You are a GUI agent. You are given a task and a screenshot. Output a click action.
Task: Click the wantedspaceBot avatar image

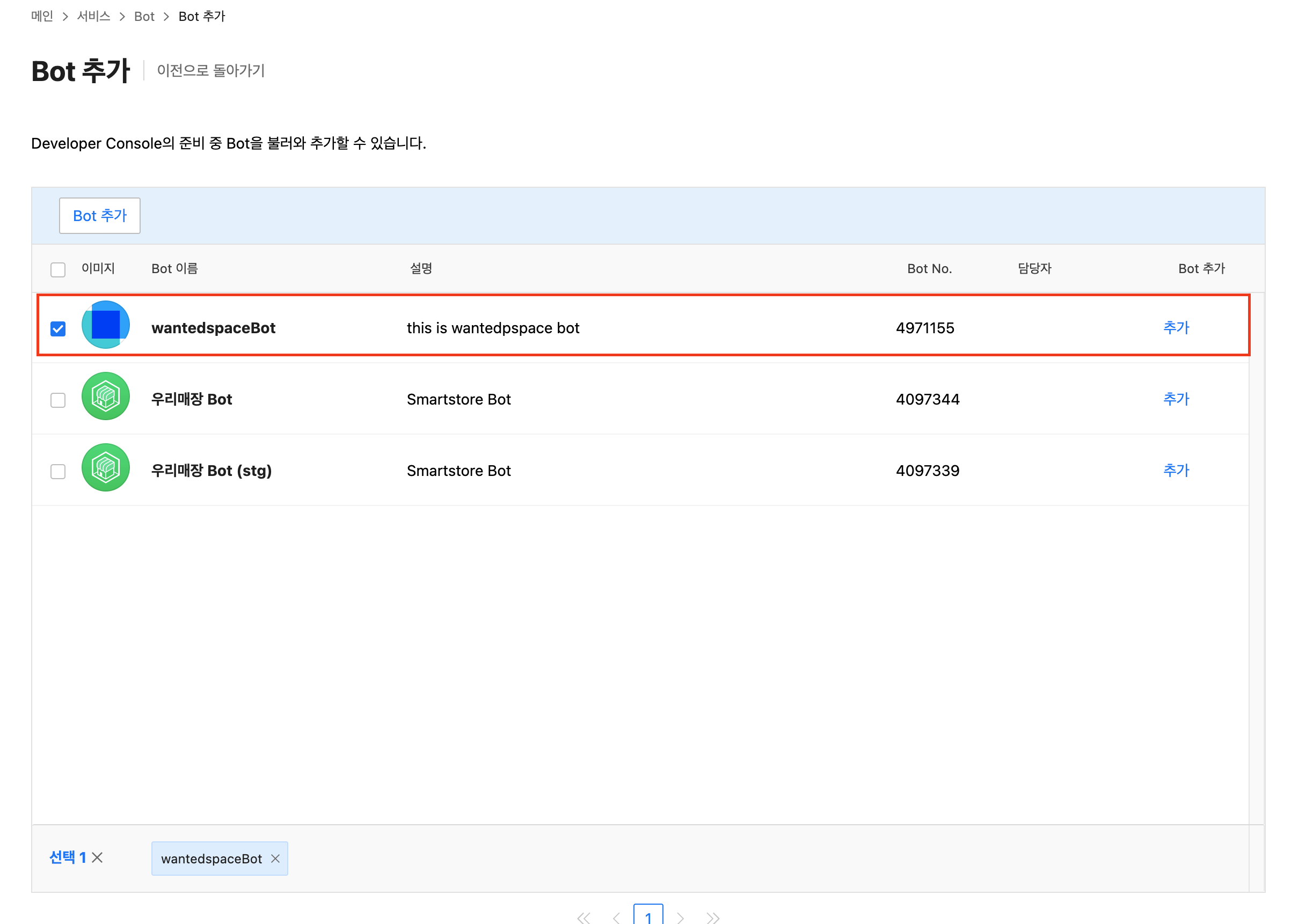click(106, 325)
